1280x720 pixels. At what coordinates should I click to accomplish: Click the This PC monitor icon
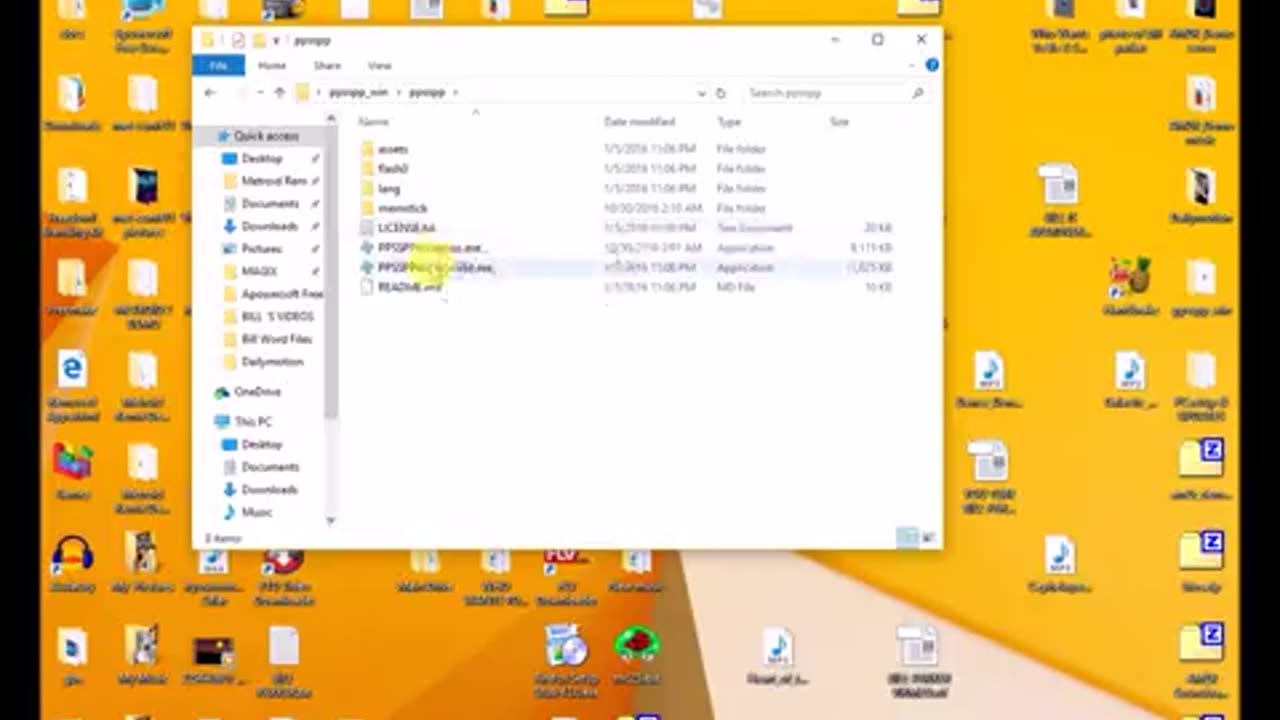[x=222, y=422]
